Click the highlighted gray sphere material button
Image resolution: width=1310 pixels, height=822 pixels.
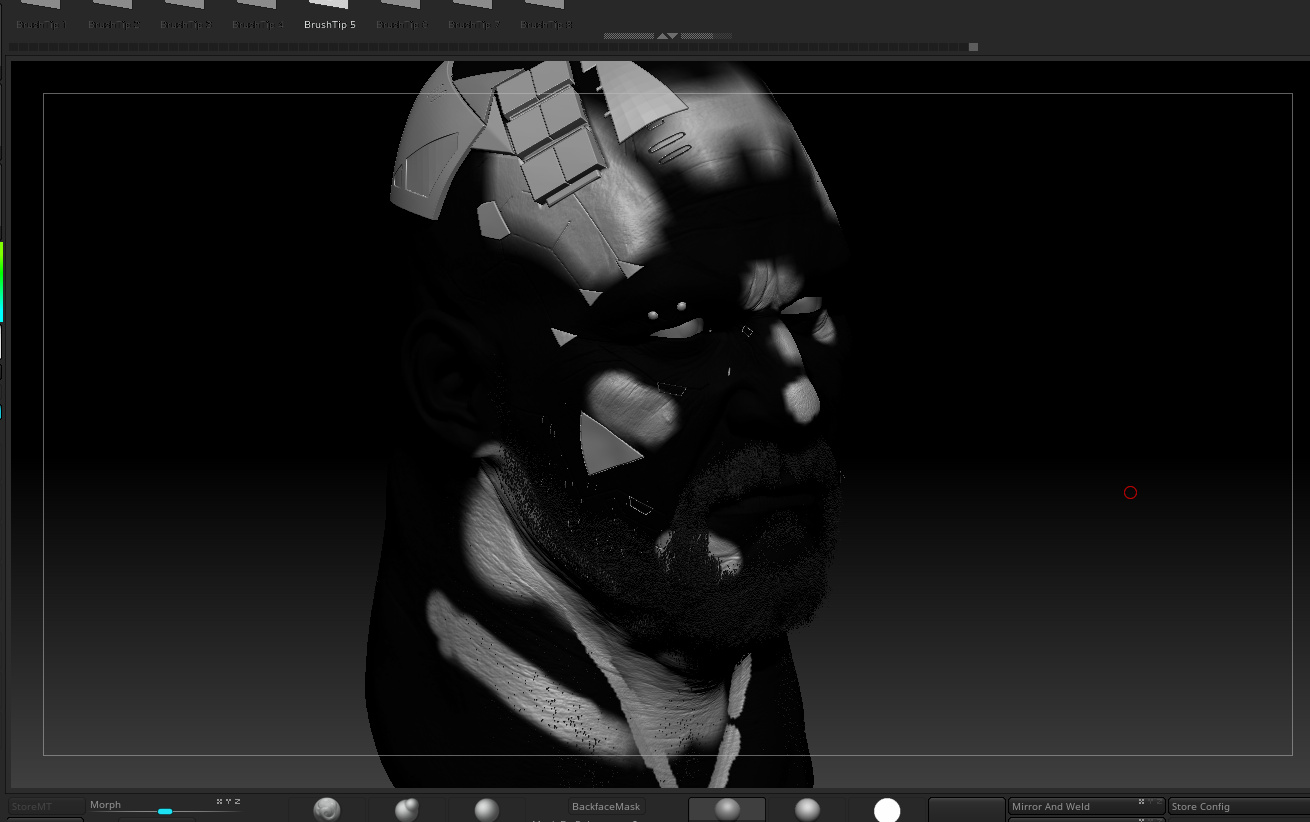click(727, 809)
